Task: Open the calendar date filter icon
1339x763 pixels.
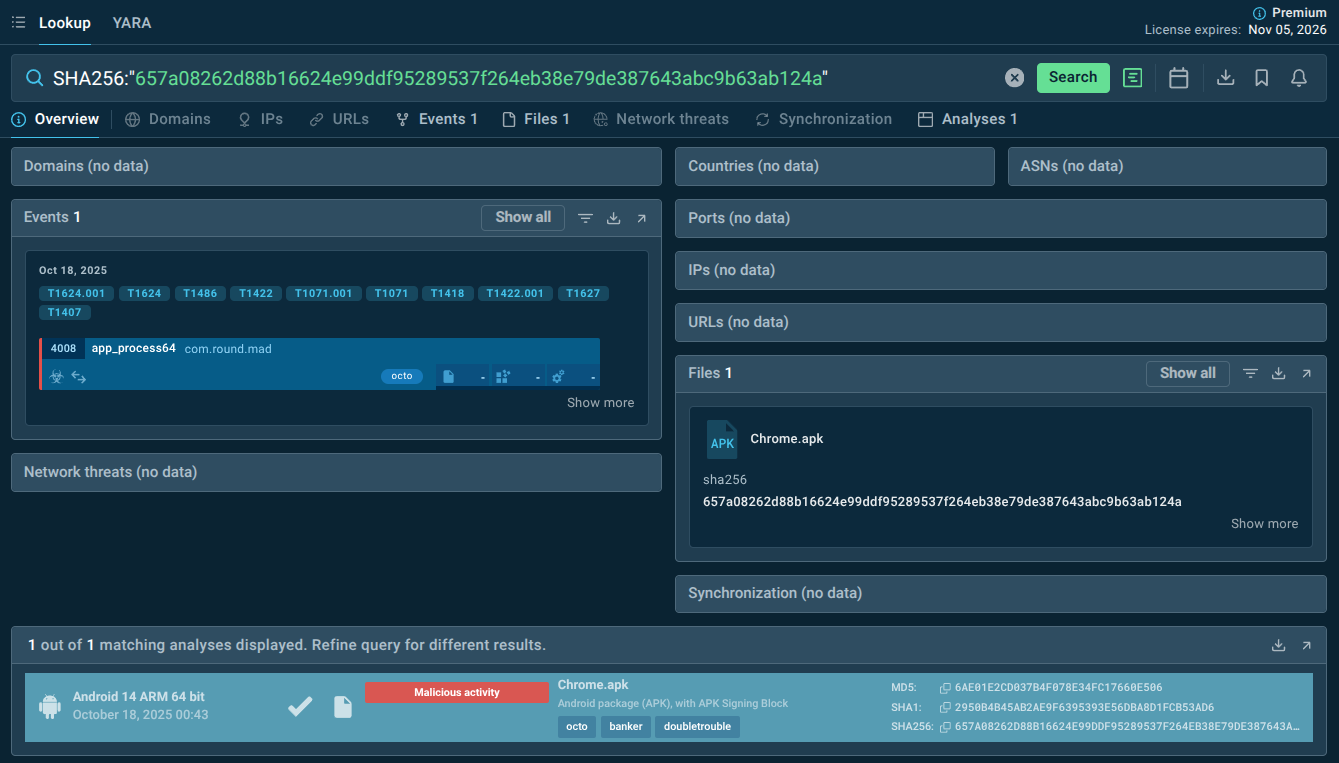Action: (x=1178, y=78)
